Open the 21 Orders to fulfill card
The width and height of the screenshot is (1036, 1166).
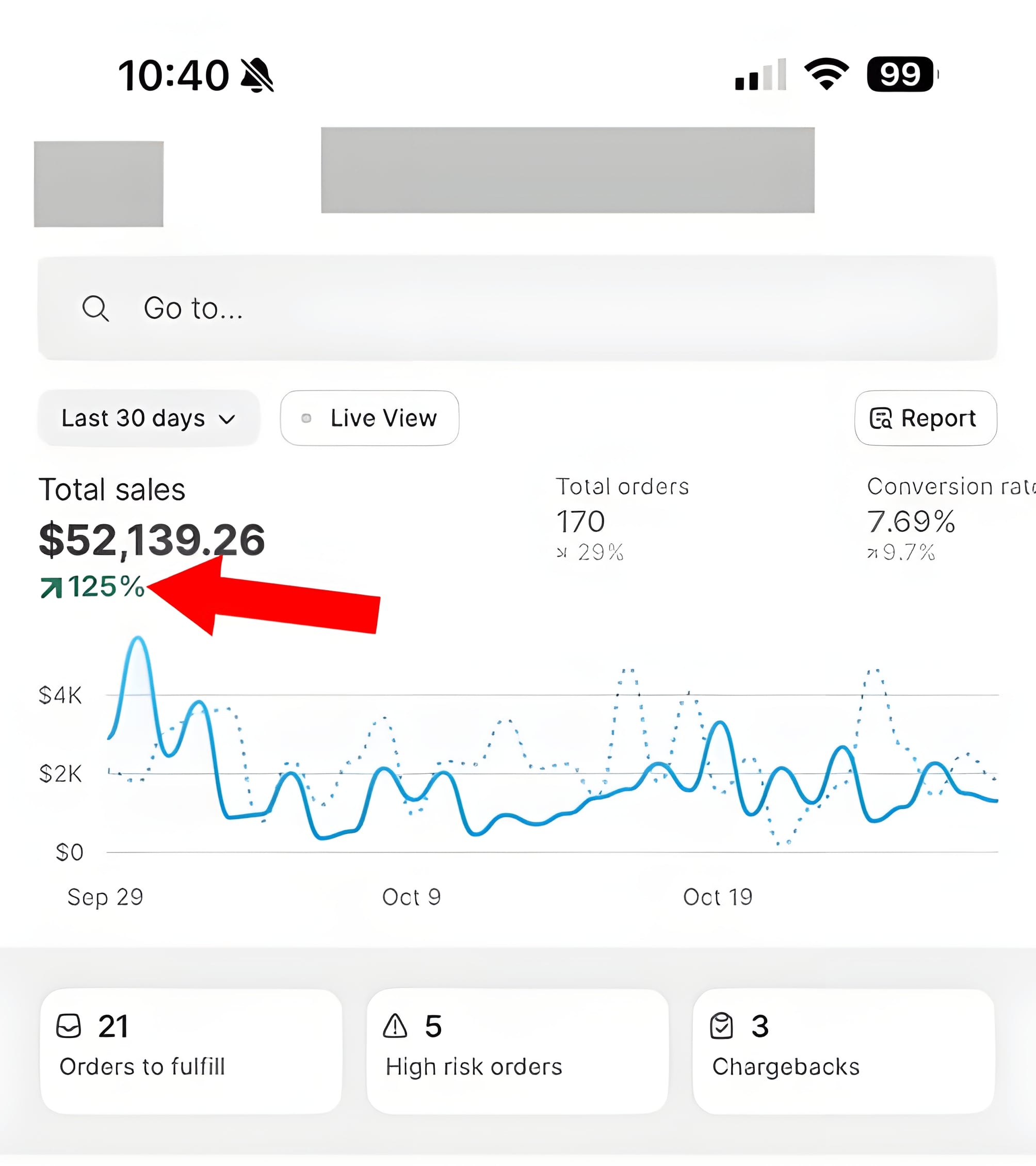tap(191, 1051)
